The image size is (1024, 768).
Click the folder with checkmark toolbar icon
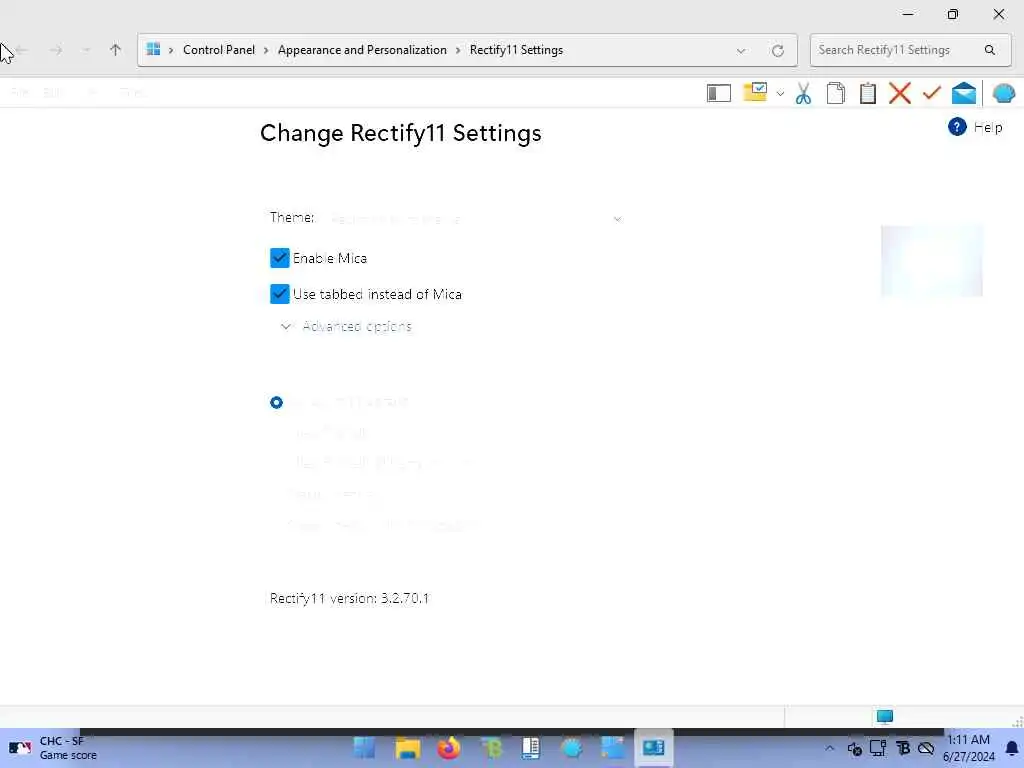755,92
